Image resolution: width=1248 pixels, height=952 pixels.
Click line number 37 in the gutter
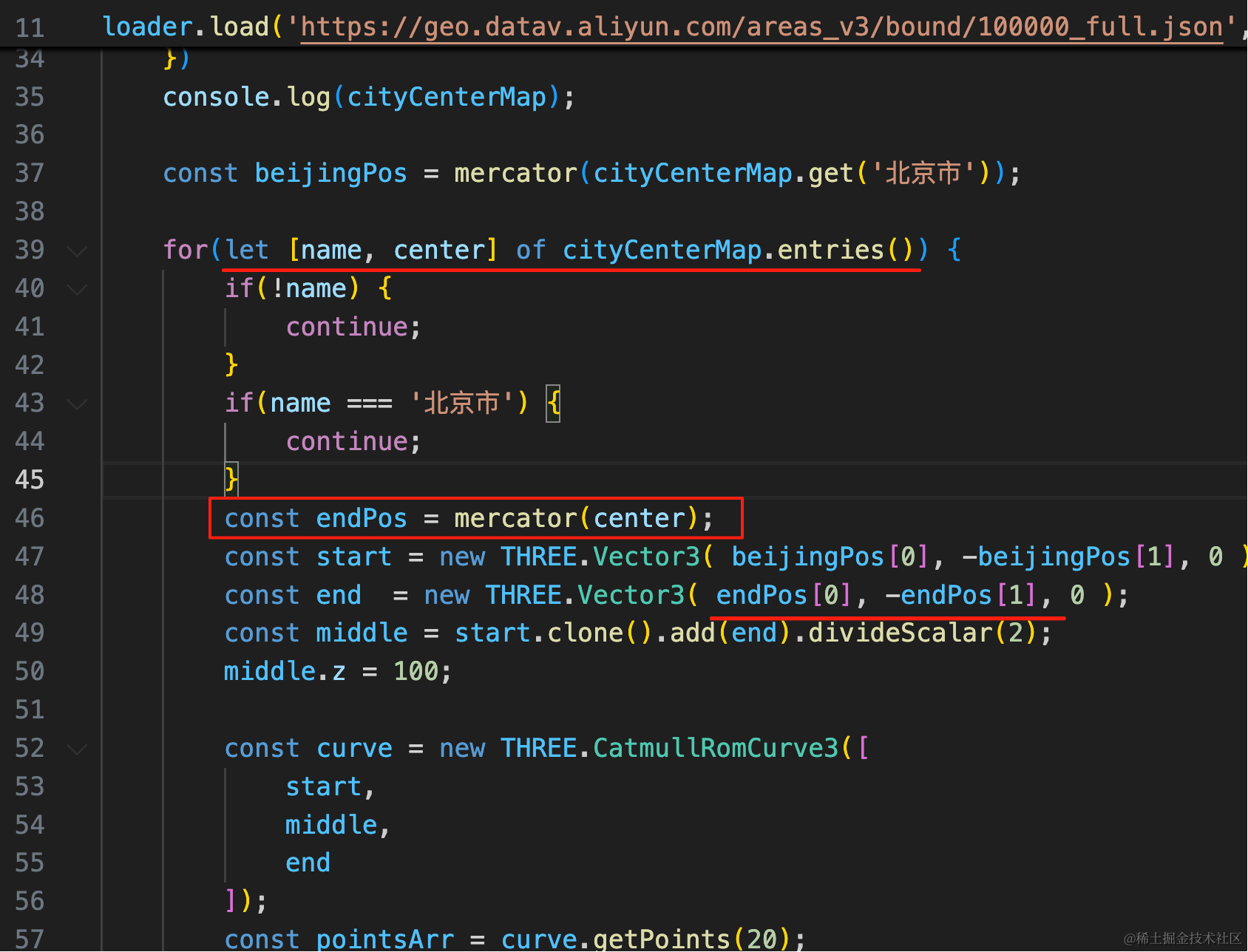tap(30, 173)
